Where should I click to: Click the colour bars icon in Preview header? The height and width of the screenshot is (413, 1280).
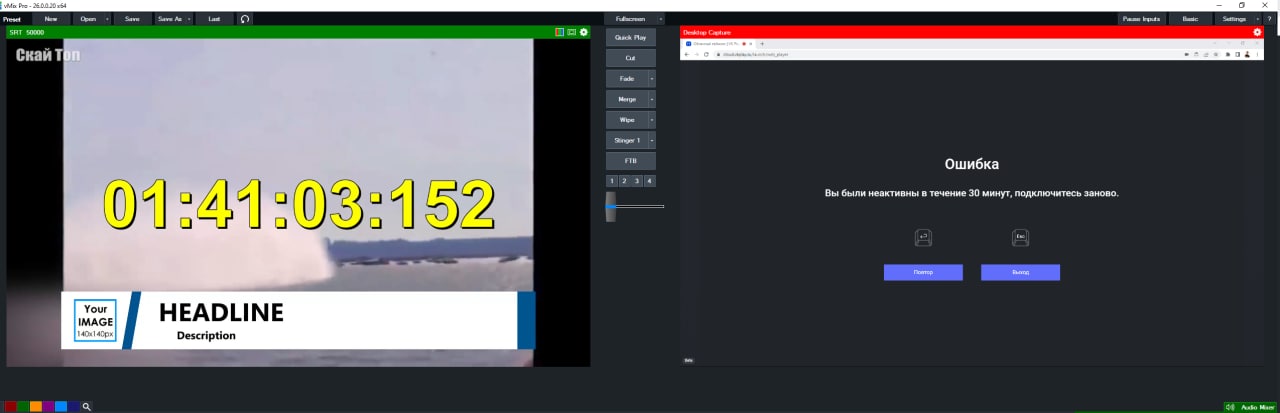click(x=561, y=32)
